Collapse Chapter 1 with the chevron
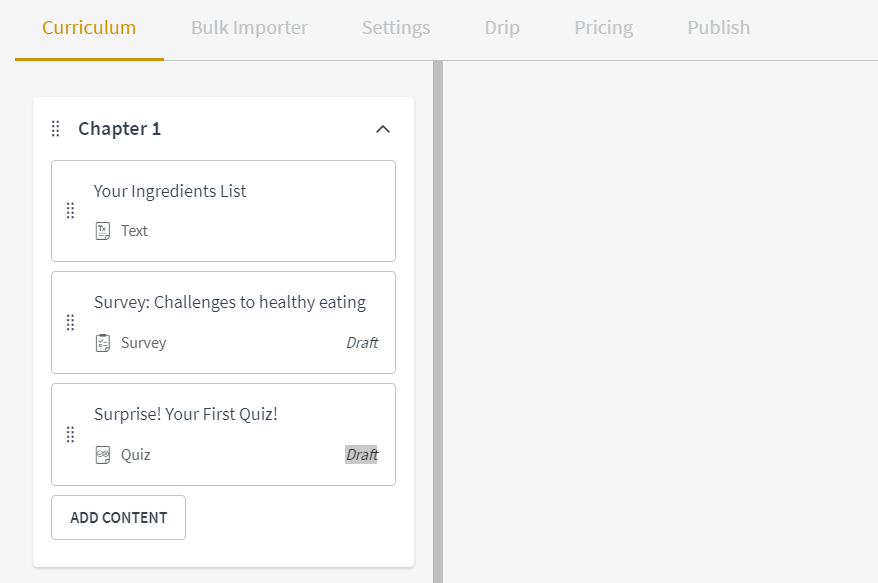This screenshot has width=878, height=583. coord(383,129)
